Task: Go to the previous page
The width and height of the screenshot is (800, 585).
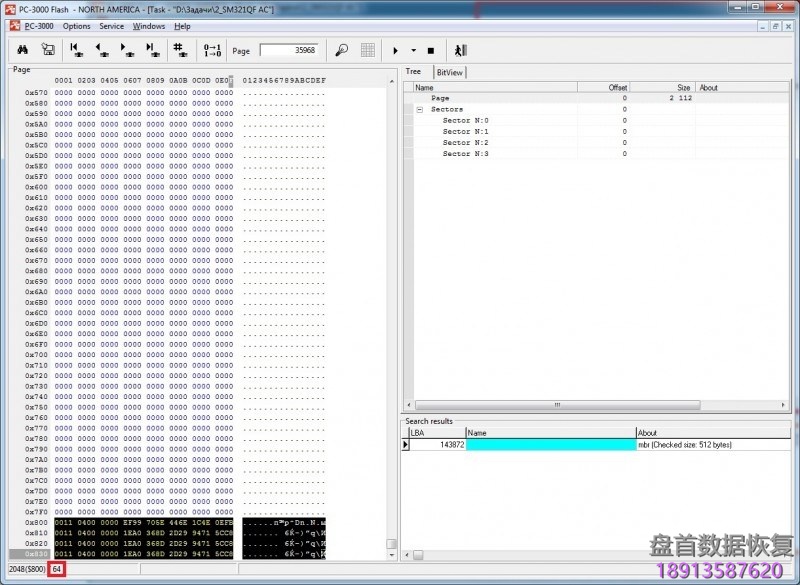Action: [x=101, y=50]
